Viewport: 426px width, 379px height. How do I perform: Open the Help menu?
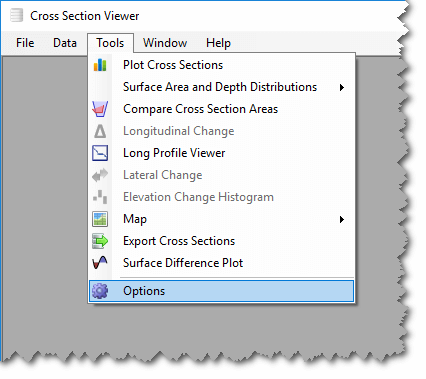tap(218, 43)
